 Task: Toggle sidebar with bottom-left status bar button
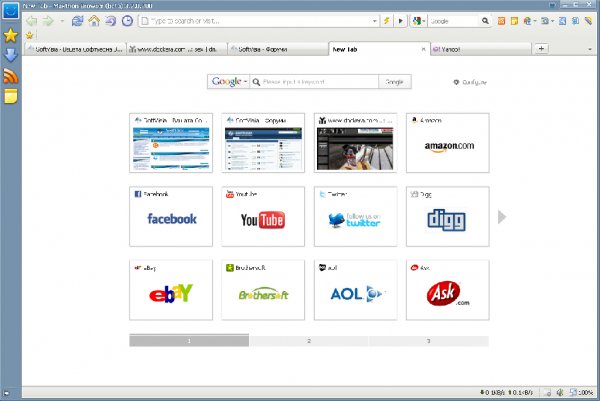coord(7,393)
